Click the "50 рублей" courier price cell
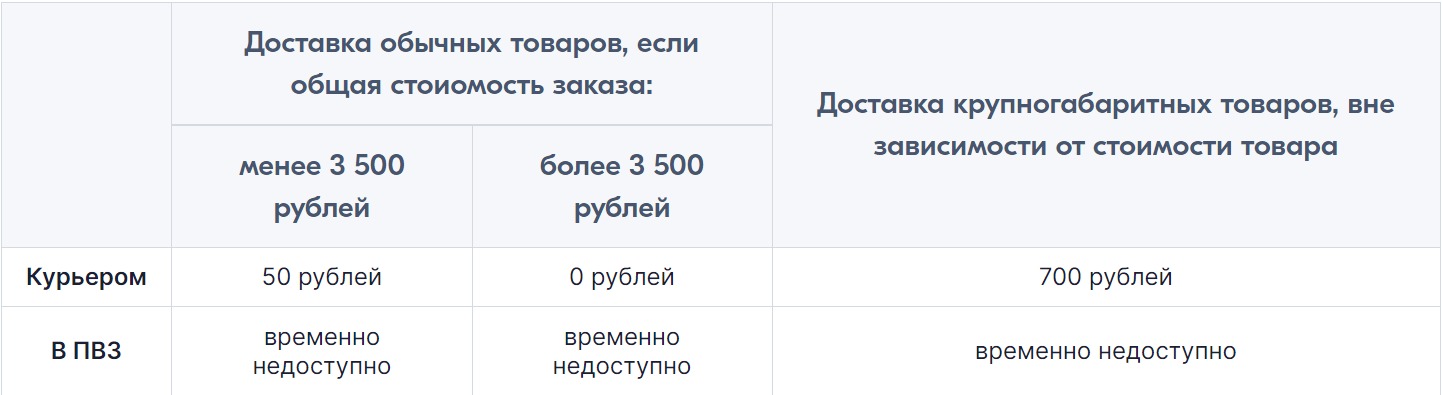 [x=322, y=277]
